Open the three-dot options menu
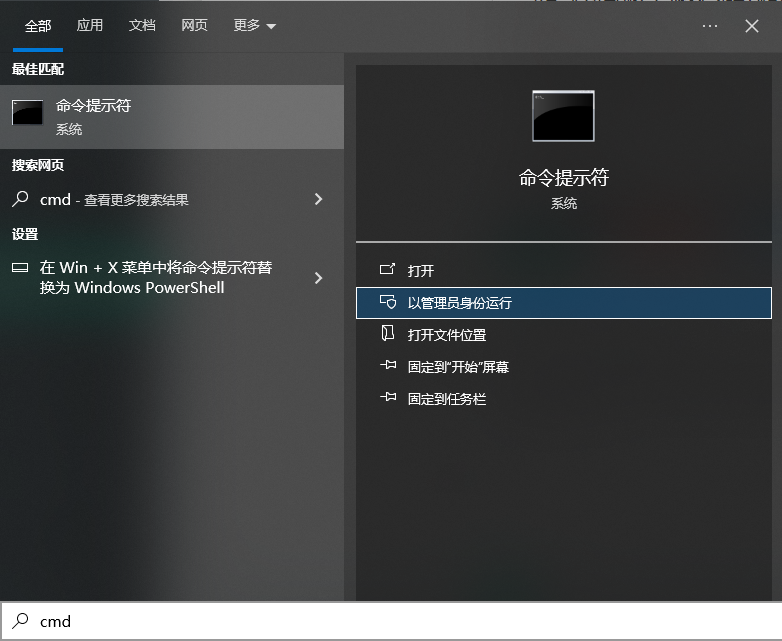782x641 pixels. [x=710, y=26]
